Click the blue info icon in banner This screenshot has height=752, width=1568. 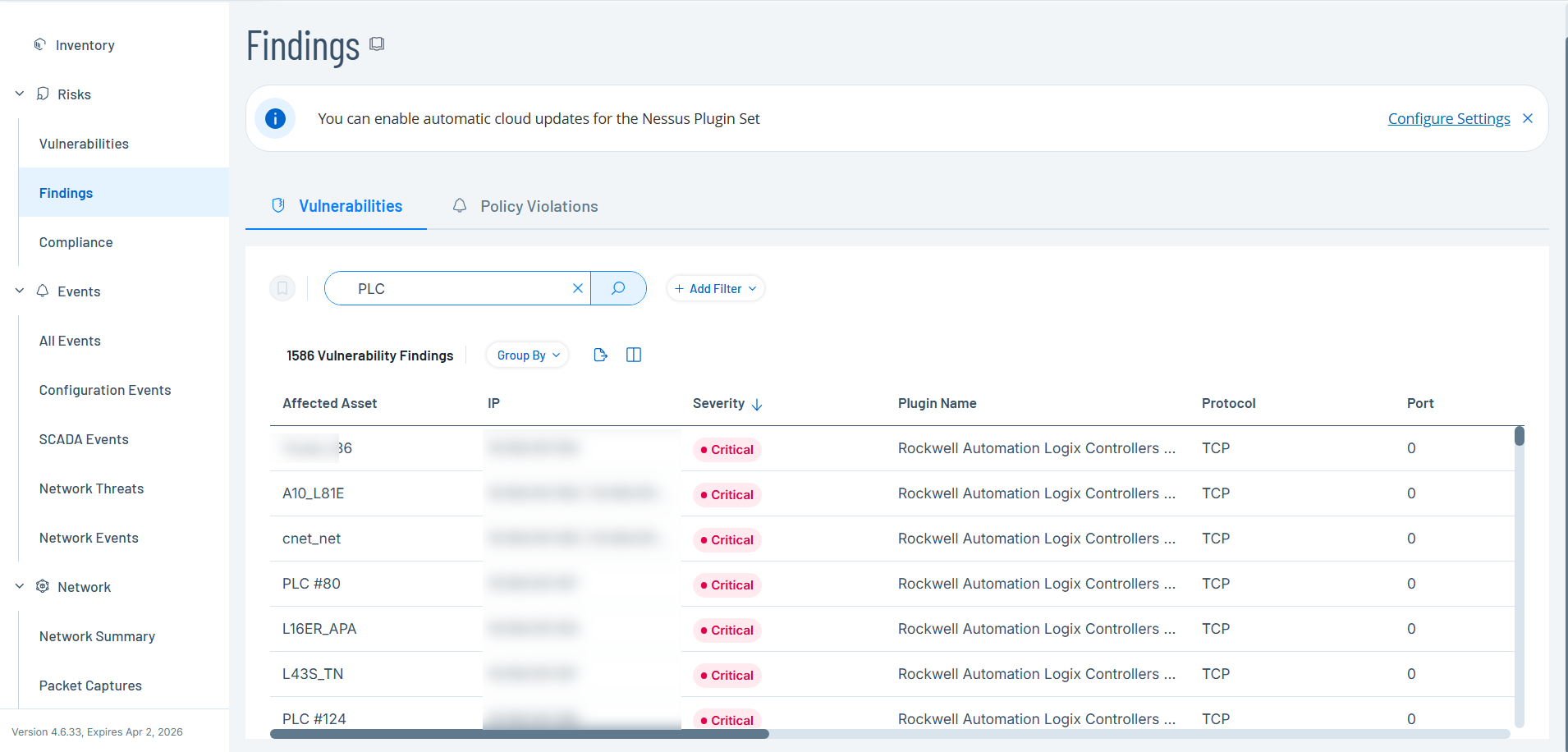click(275, 118)
